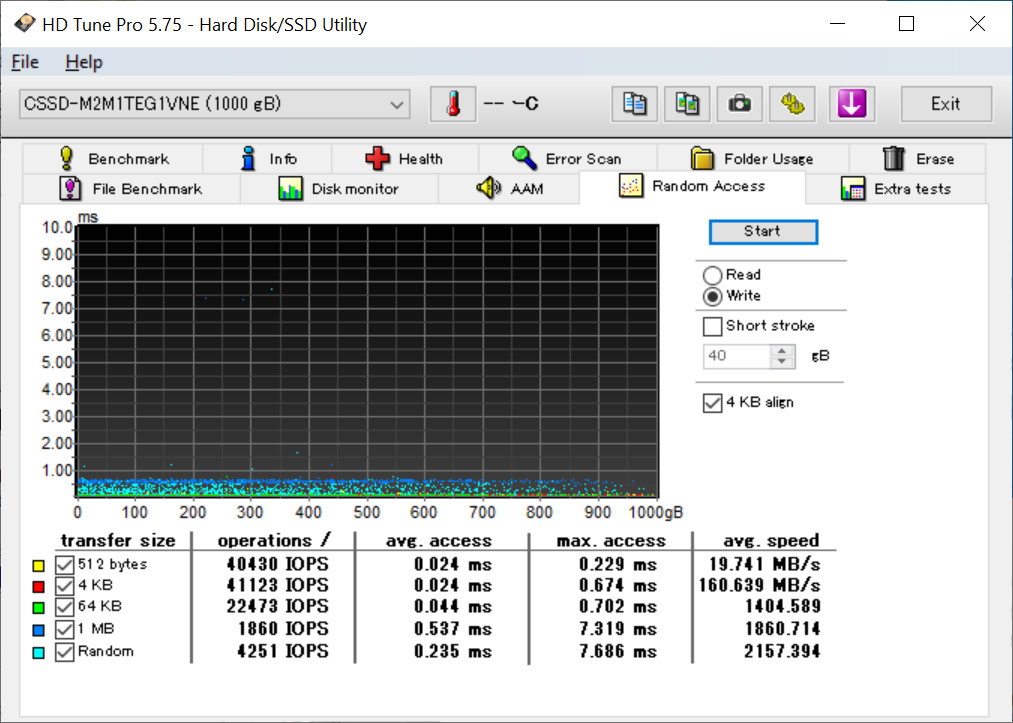Open the Error Scan tab

tap(567, 159)
